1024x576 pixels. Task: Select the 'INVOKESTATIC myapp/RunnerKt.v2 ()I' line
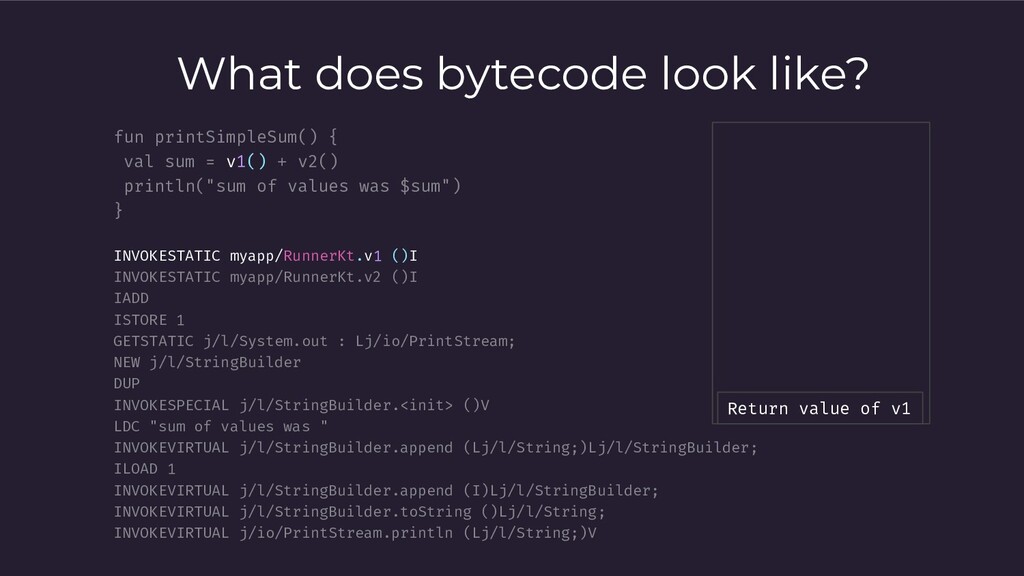265,277
